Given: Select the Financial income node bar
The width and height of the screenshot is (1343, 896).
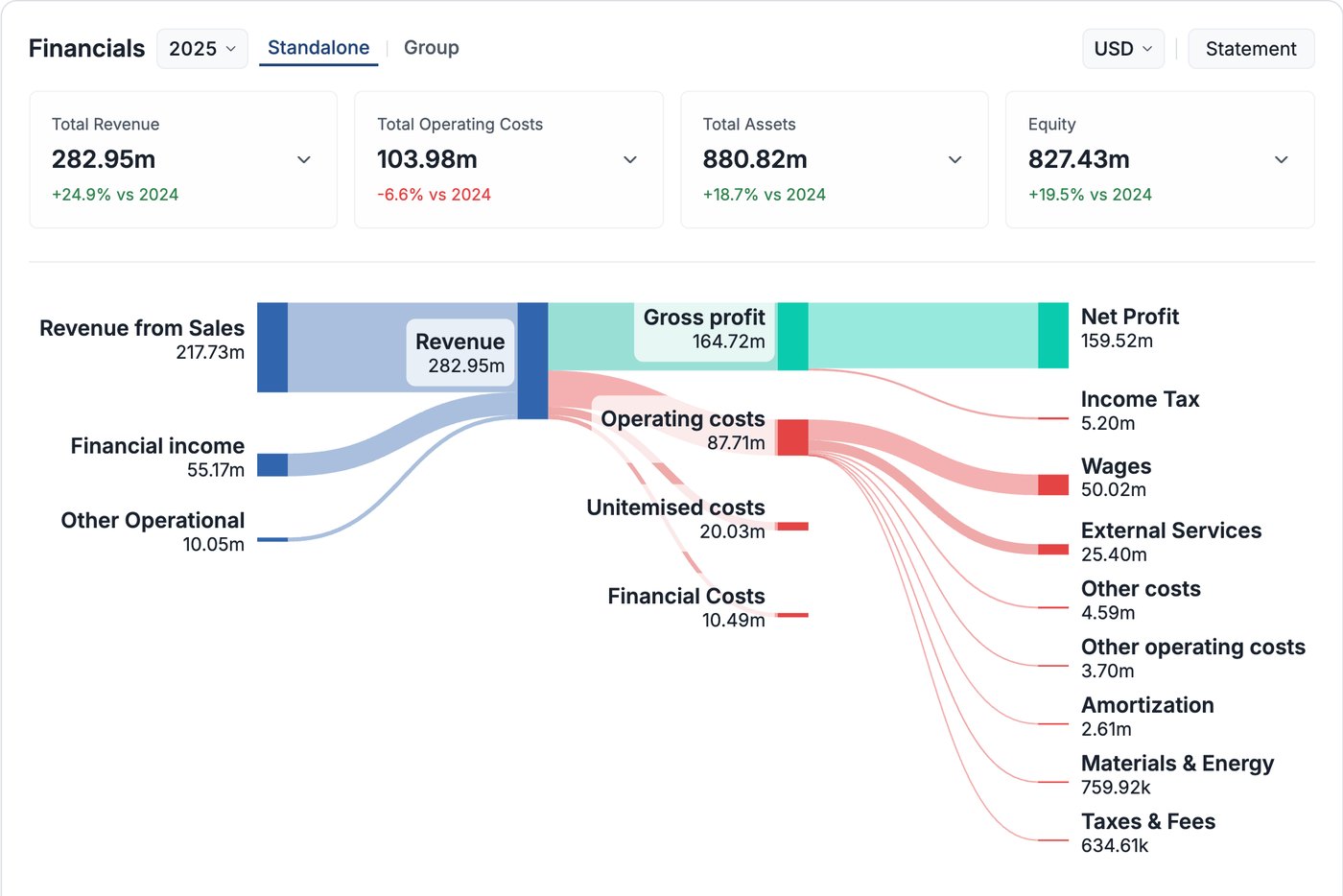Looking at the screenshot, I should (272, 465).
